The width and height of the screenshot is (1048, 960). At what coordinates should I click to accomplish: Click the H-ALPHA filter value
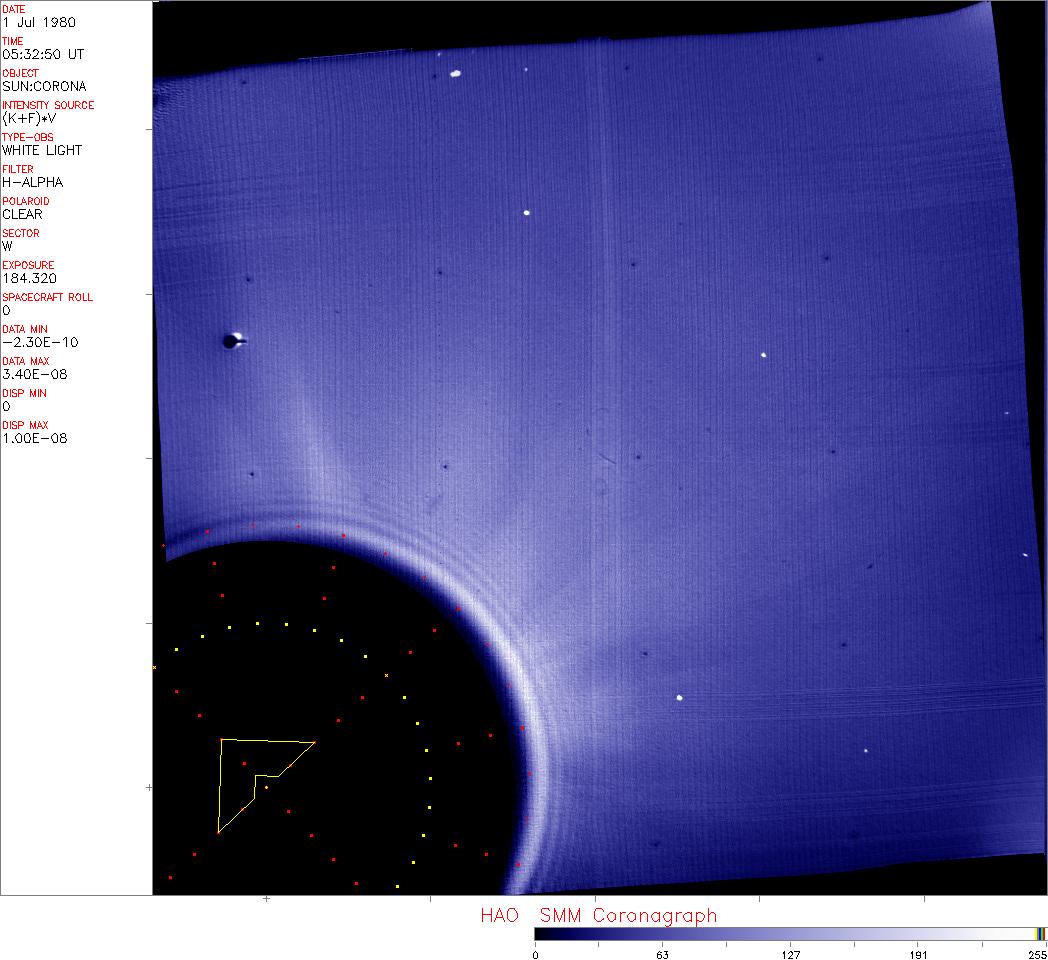coord(32,182)
